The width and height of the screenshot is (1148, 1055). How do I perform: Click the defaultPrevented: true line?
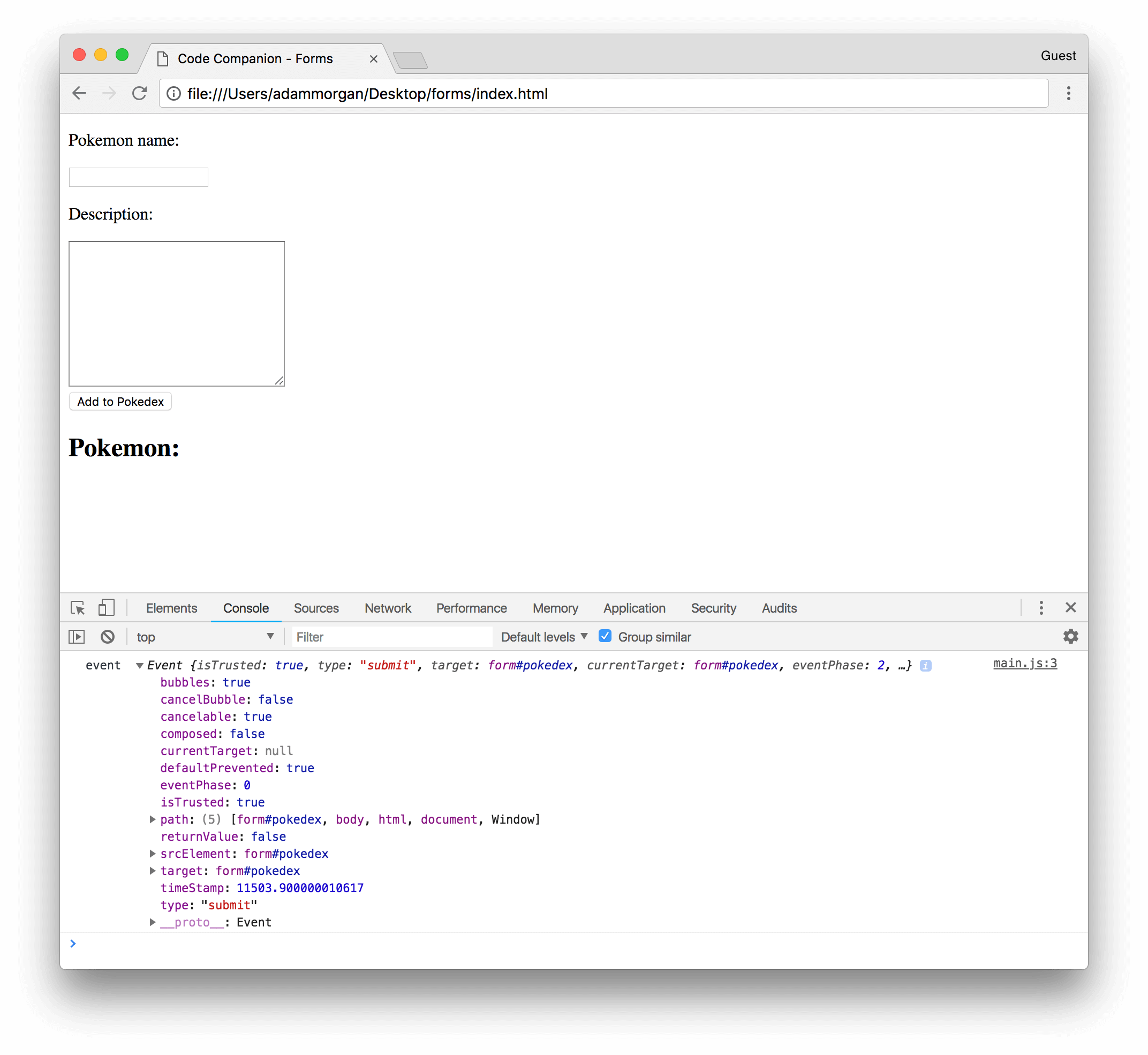click(x=237, y=768)
